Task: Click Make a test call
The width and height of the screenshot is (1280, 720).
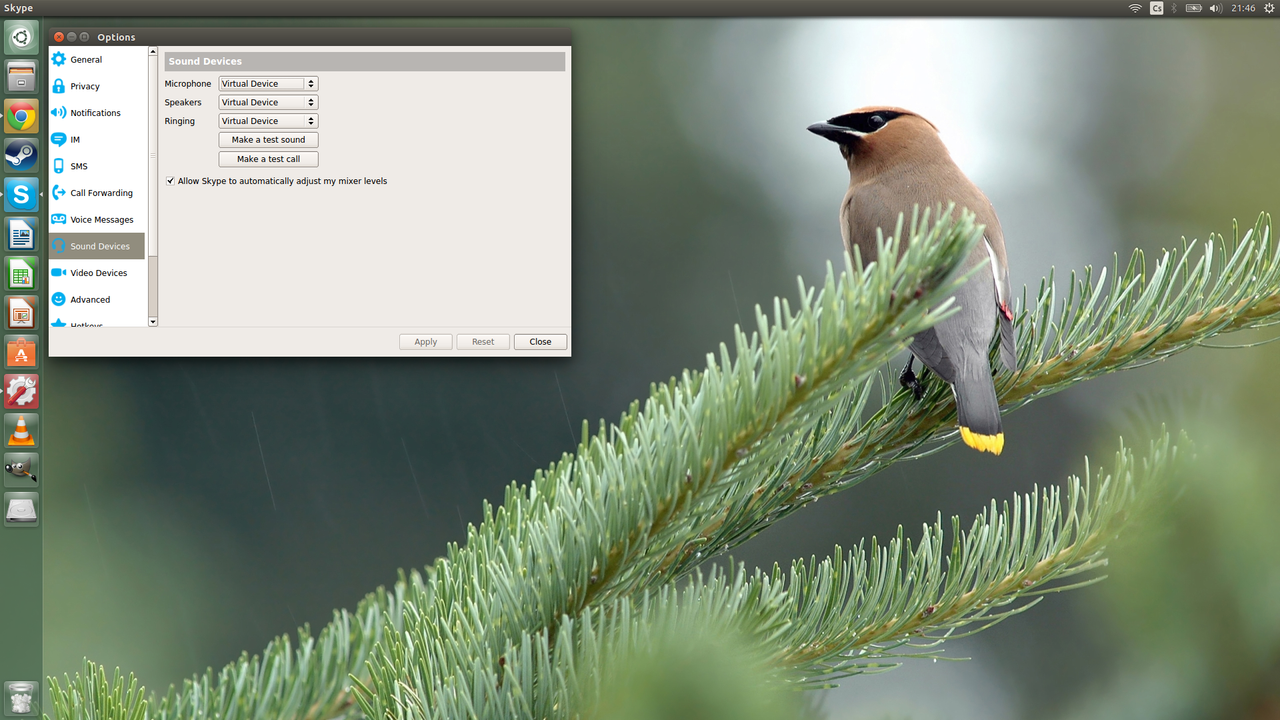Action: coord(268,159)
